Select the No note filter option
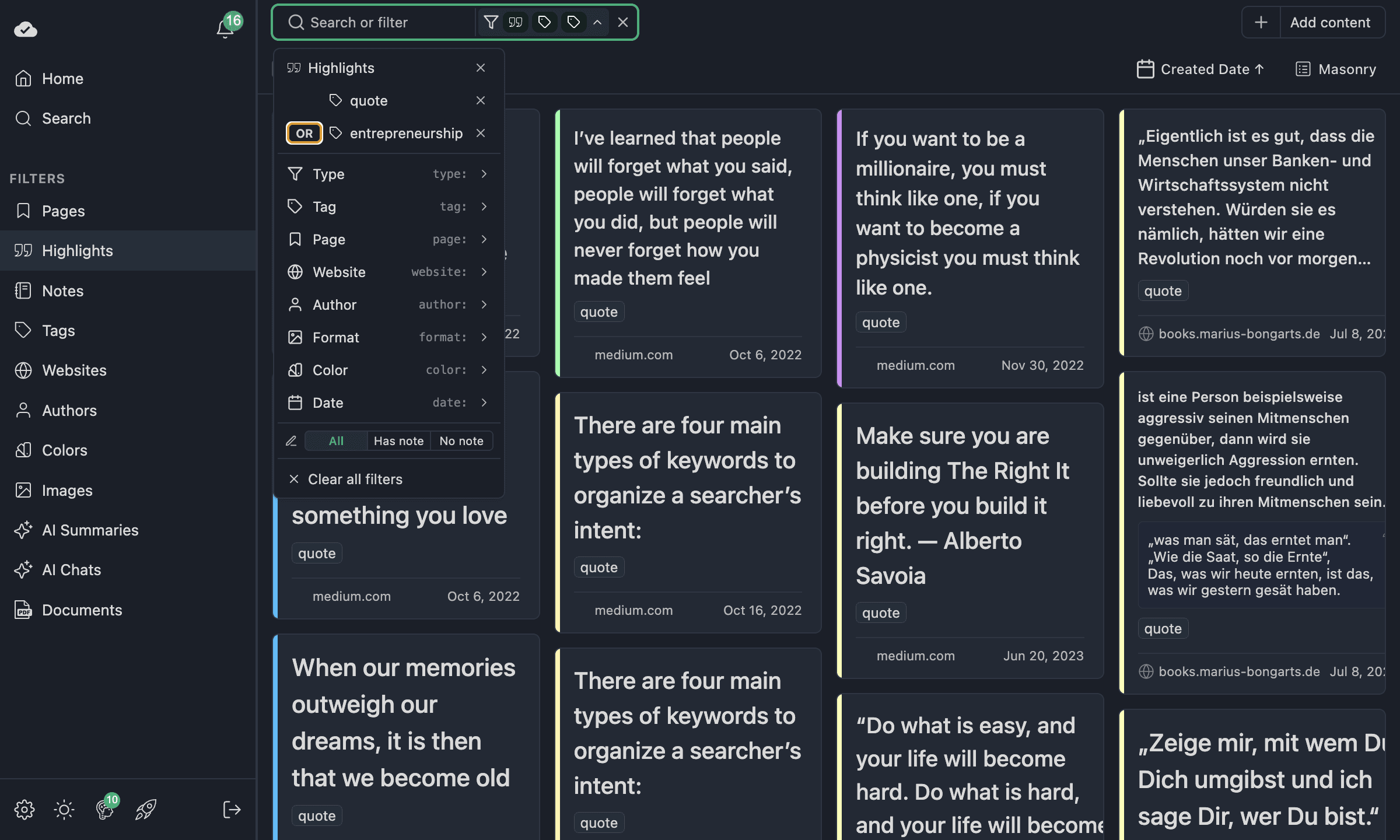This screenshot has width=1400, height=840. 461,441
